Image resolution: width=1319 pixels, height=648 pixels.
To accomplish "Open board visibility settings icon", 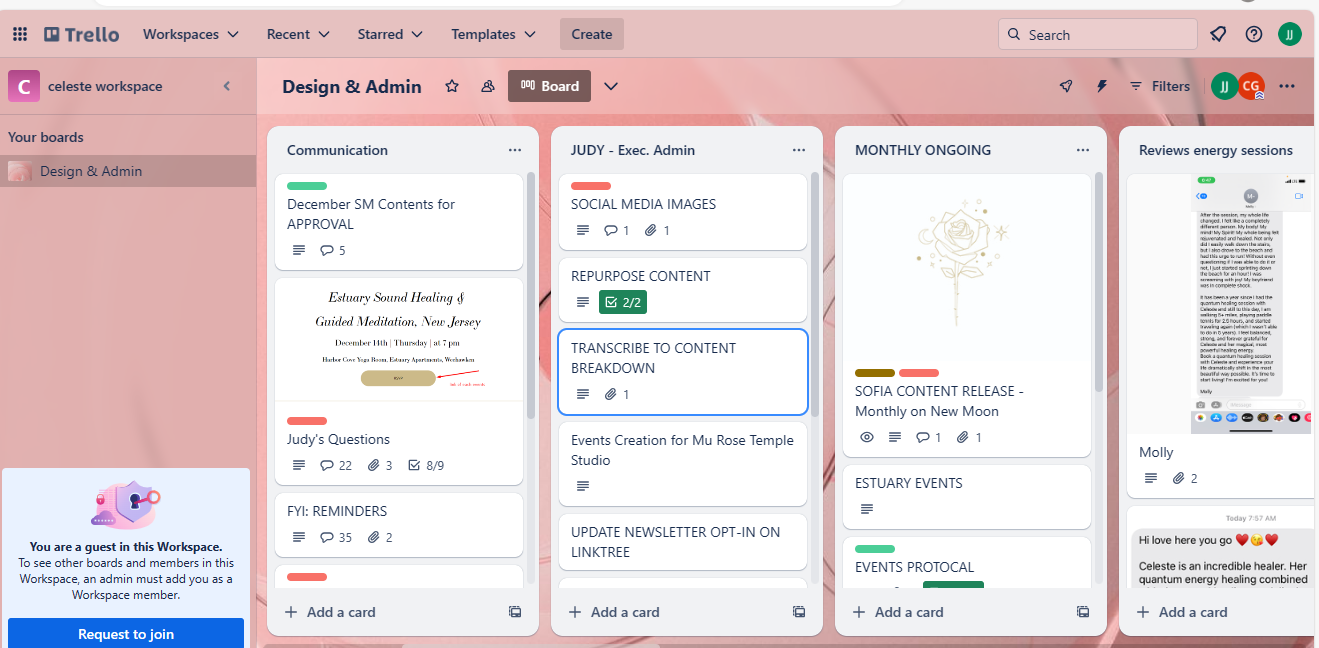I will [x=488, y=86].
